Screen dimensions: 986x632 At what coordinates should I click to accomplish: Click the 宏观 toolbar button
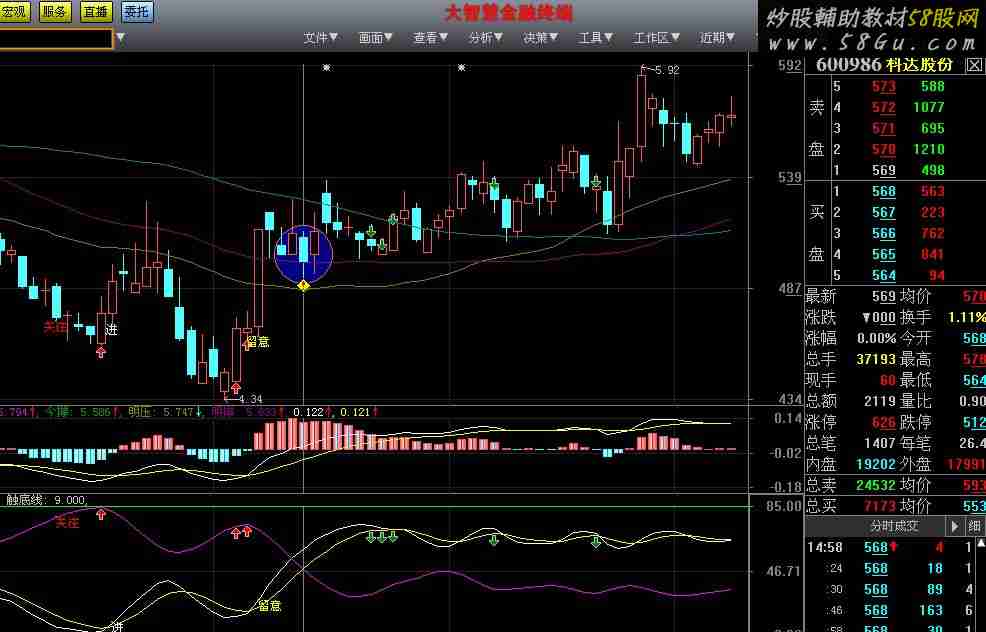14,12
